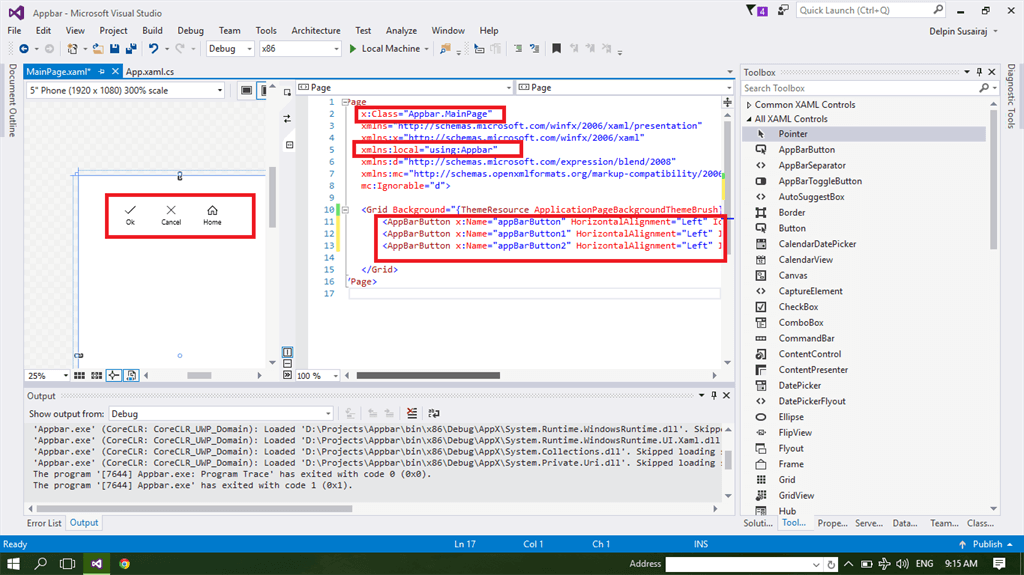This screenshot has height=575, width=1024.
Task: Open the Architecture menu
Action: pyautogui.click(x=316, y=31)
